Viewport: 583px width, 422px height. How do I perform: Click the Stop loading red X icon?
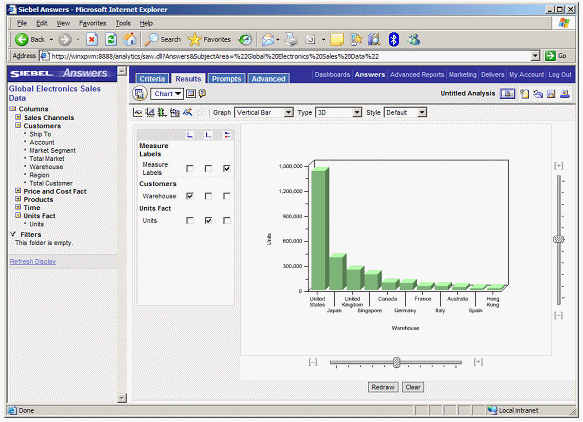(92, 39)
